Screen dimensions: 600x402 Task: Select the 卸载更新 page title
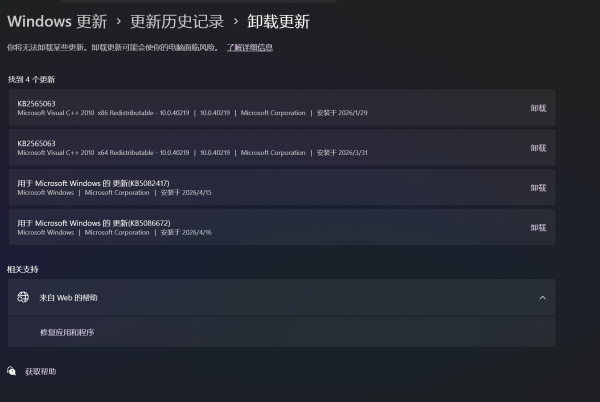(x=278, y=21)
